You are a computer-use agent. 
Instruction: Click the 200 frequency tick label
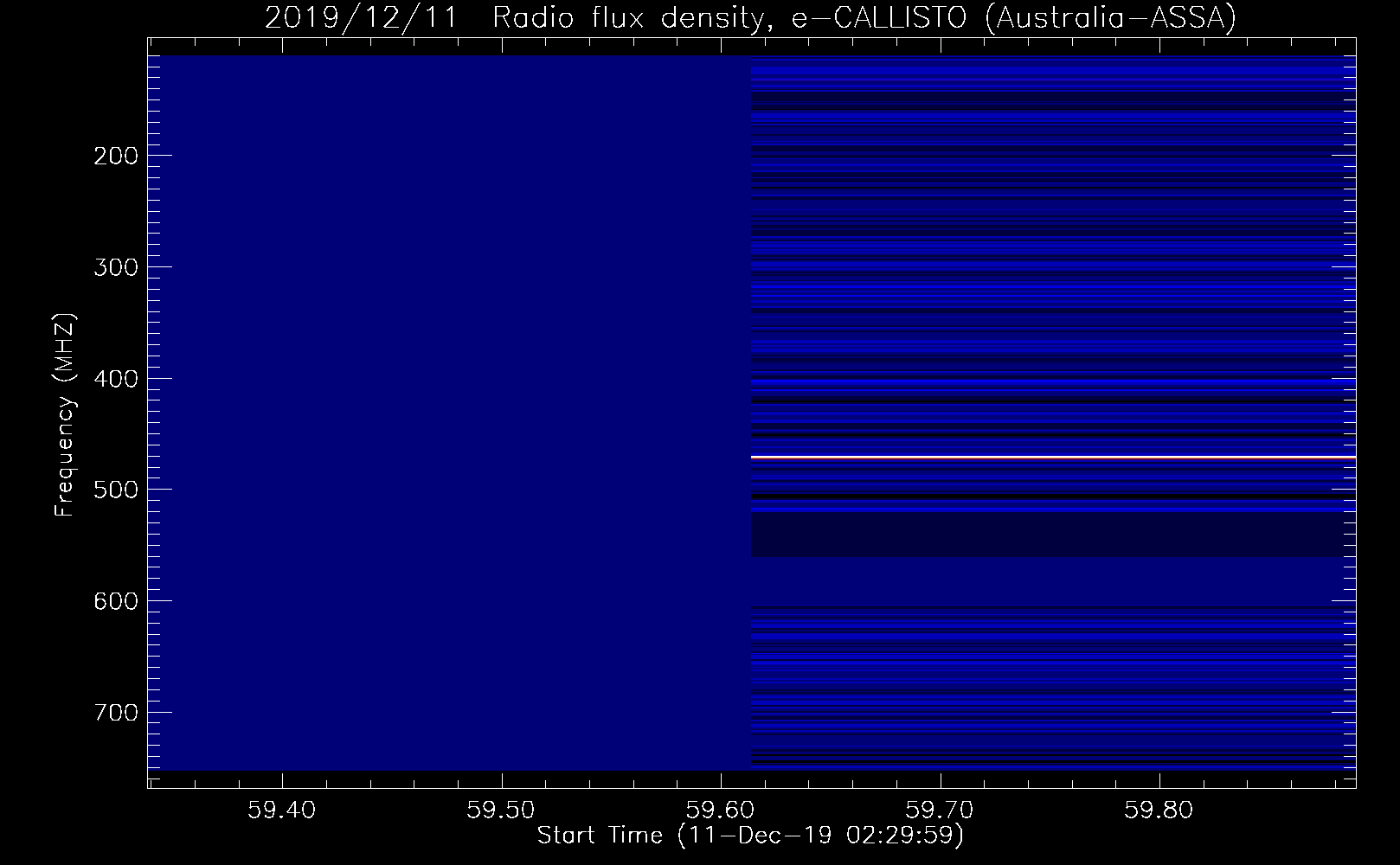point(115,156)
